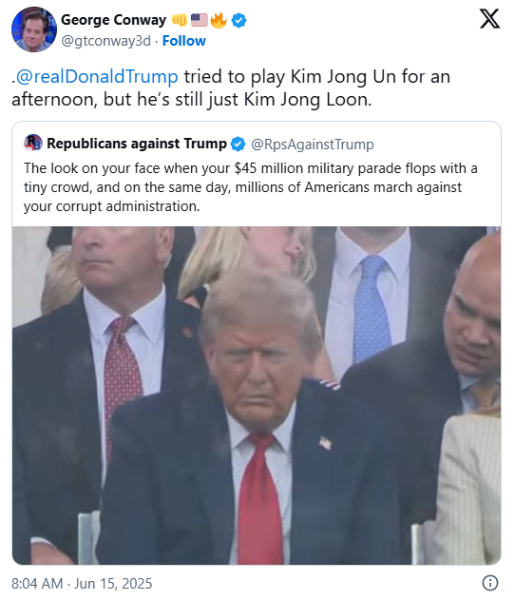Image resolution: width=515 pixels, height=600 pixels.
Task: Open the 8:04 AM Jun 15, 2025 timestamp
Action: 82,584
